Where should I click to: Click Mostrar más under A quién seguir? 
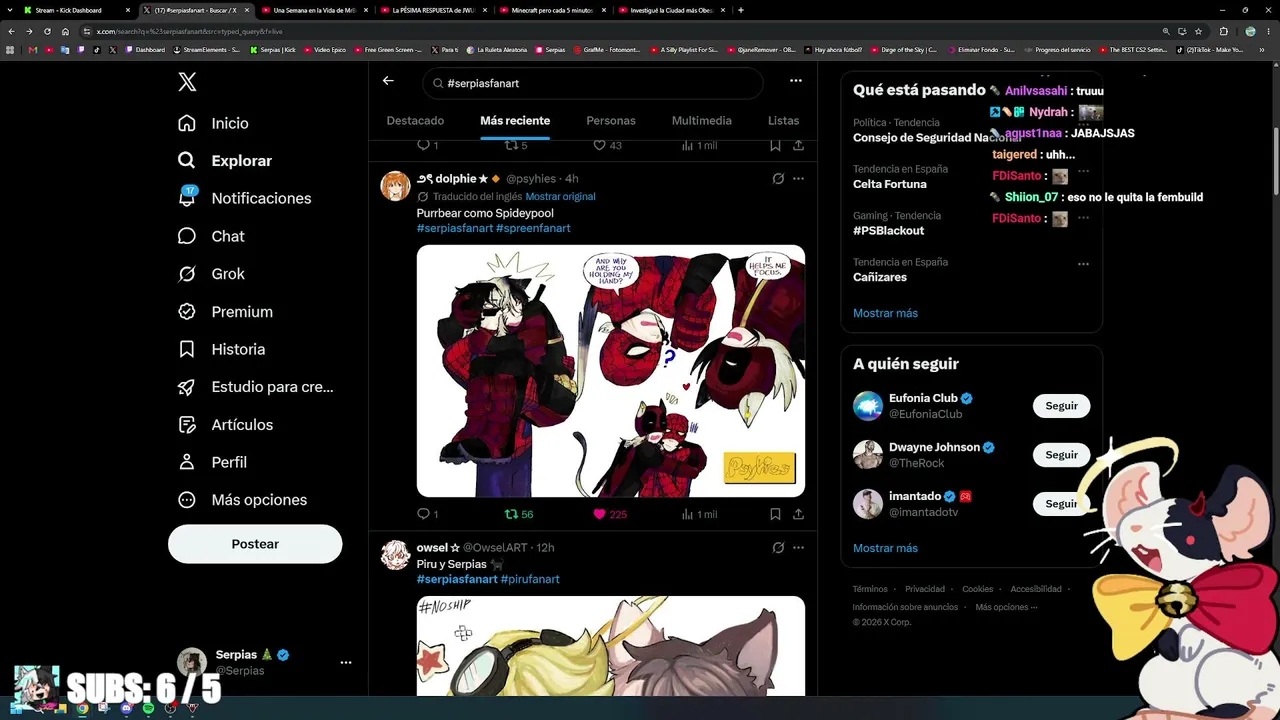[885, 548]
